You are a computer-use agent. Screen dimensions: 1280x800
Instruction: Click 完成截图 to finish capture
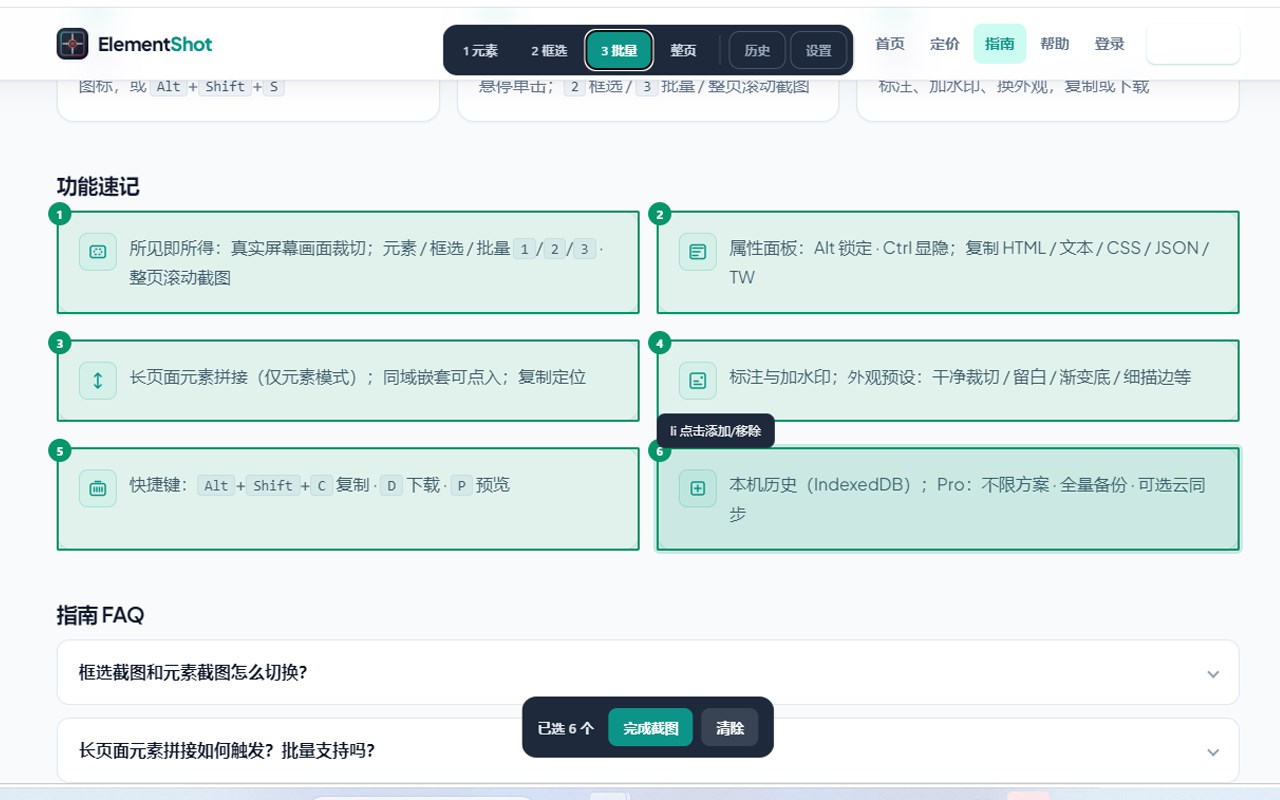[650, 728]
